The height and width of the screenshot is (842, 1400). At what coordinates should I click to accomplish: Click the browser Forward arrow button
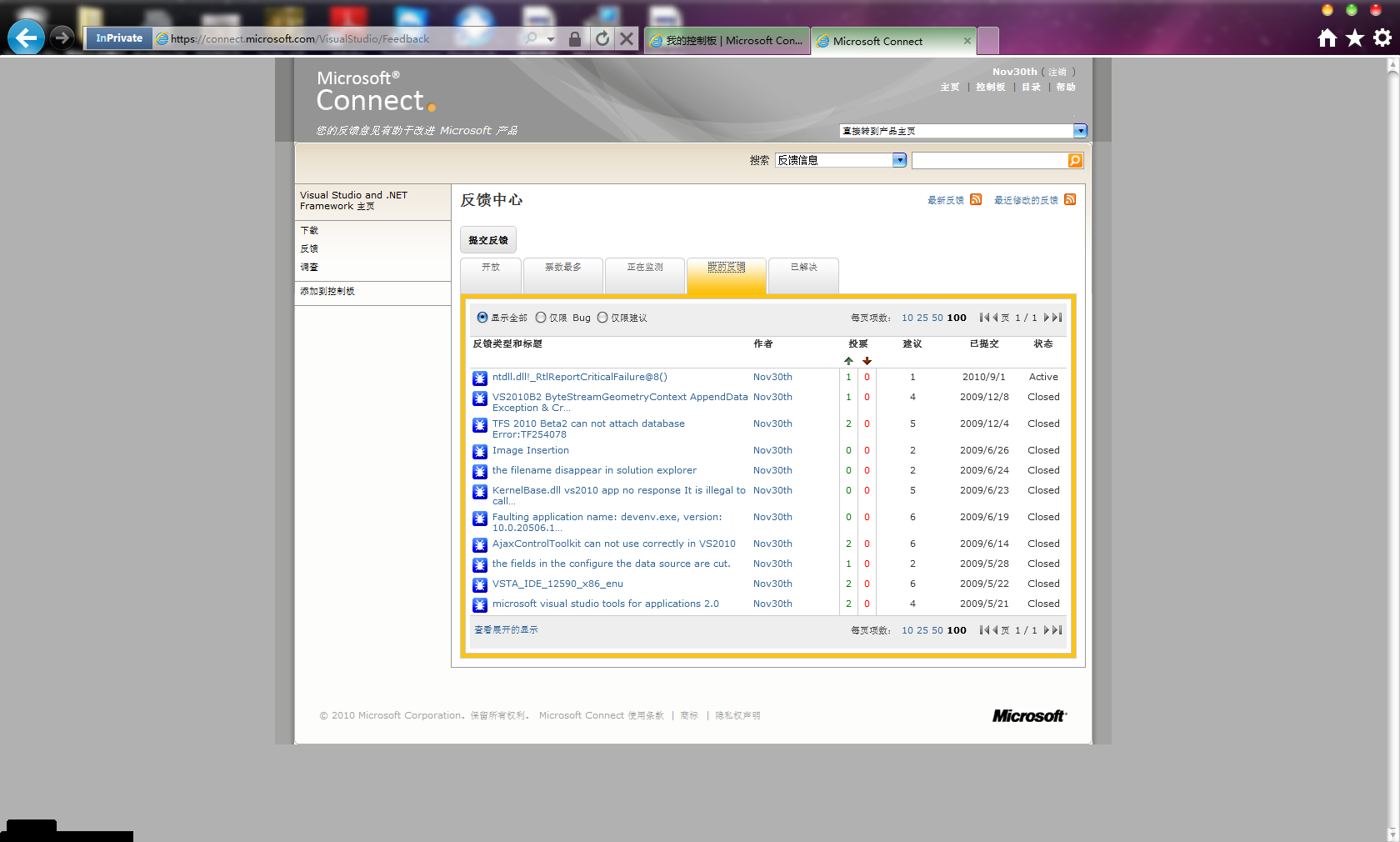tap(62, 38)
